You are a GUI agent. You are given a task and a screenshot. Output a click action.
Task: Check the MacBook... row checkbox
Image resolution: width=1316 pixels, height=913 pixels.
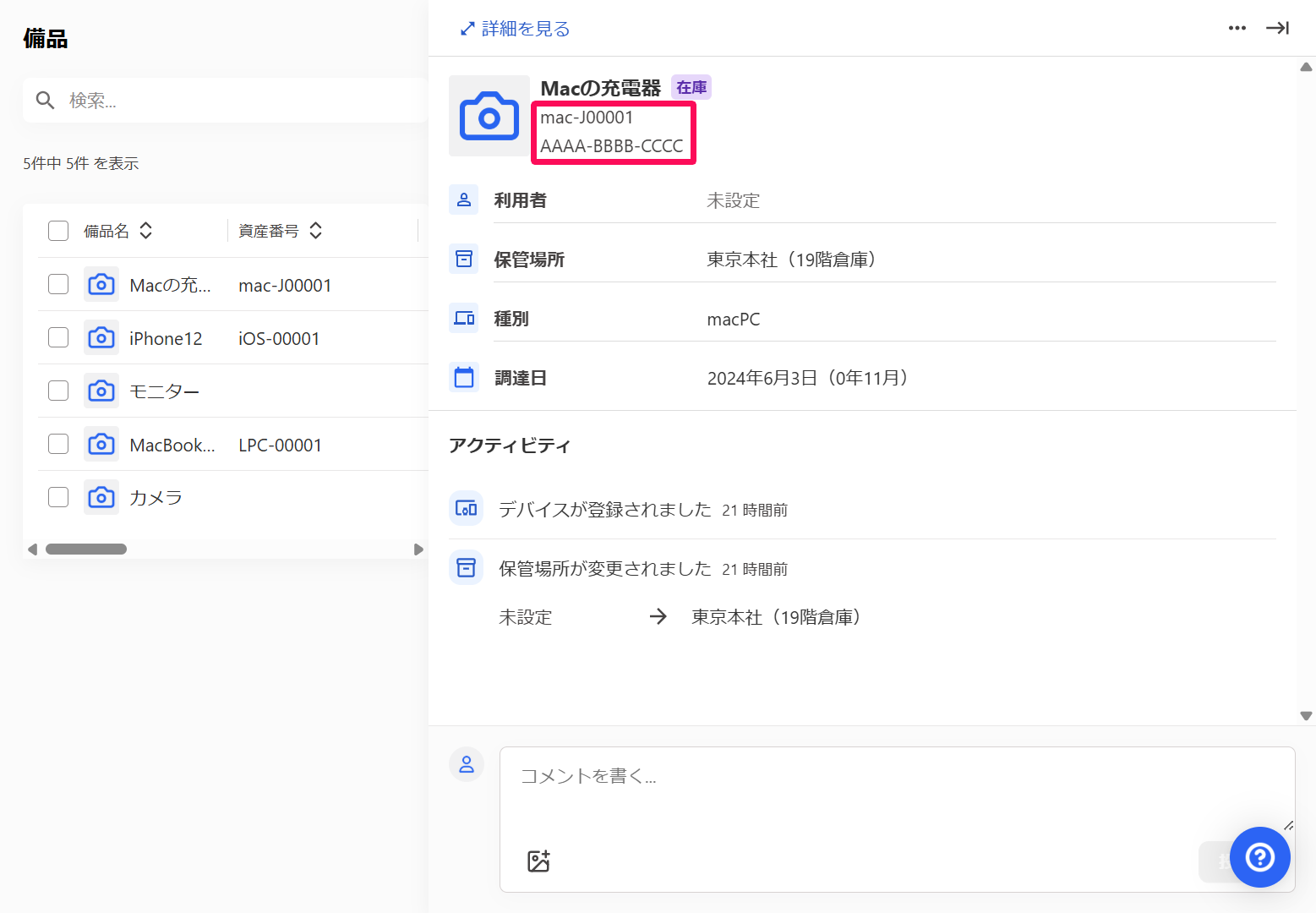coord(58,444)
